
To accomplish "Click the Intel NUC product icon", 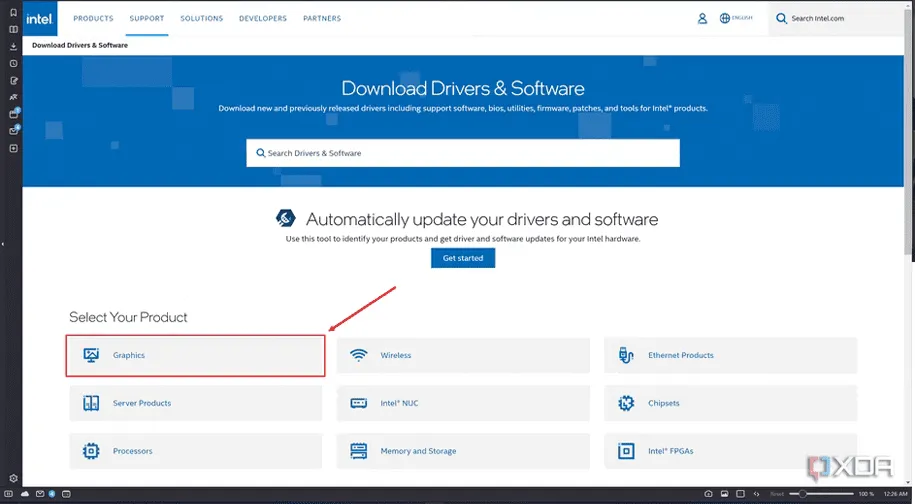I will point(359,403).
